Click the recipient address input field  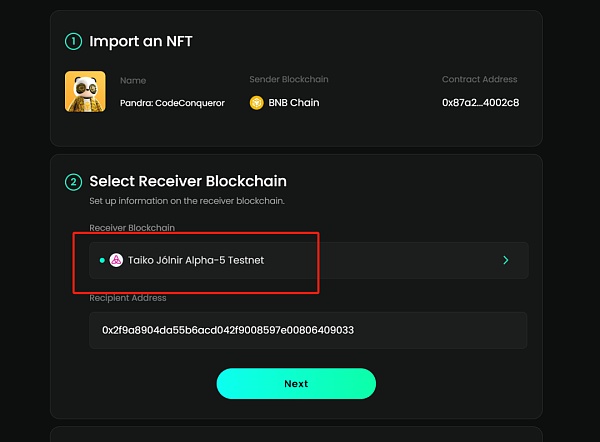click(308, 330)
